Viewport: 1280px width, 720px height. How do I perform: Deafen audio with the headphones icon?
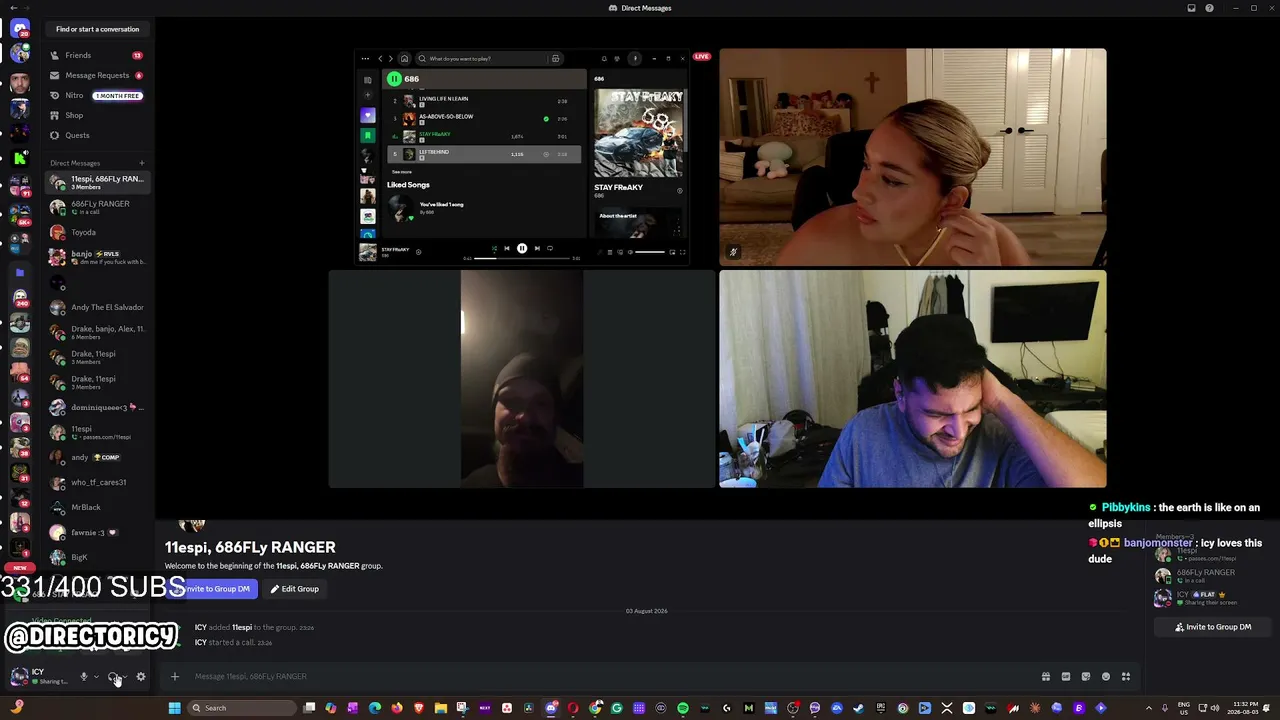113,677
